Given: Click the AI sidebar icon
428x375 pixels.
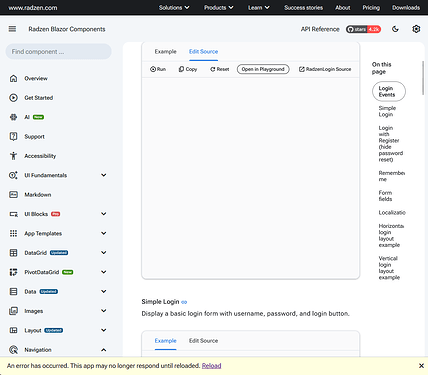Looking at the screenshot, I should (13, 117).
